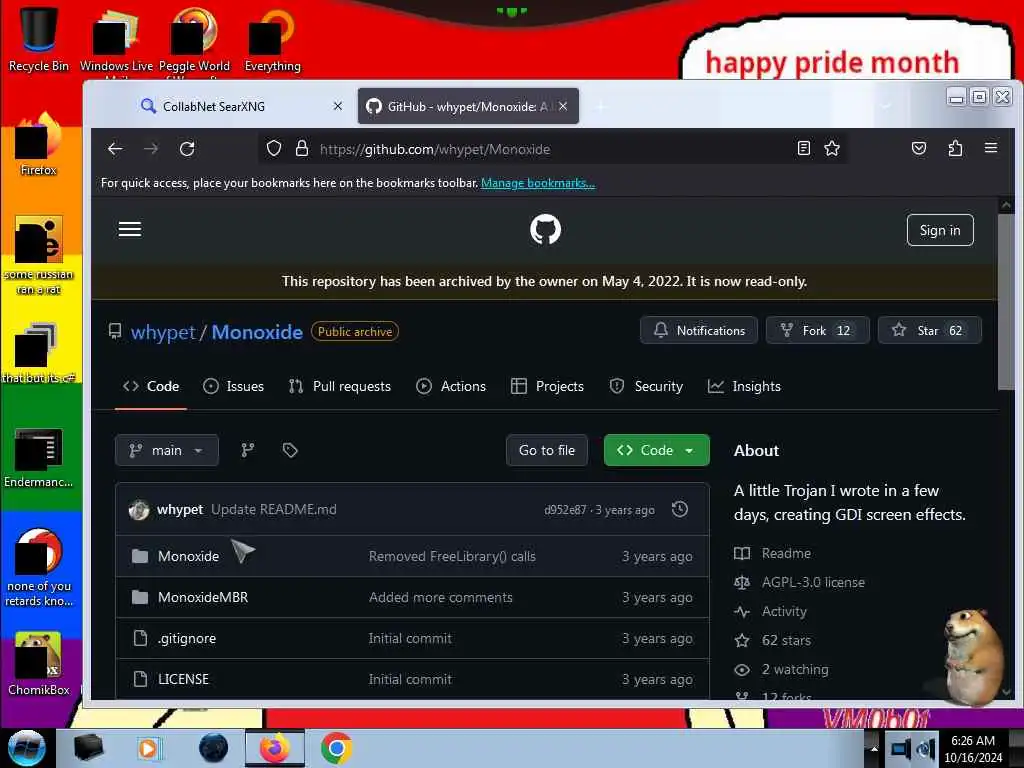Jump to Readme from About sidebar

point(773,553)
